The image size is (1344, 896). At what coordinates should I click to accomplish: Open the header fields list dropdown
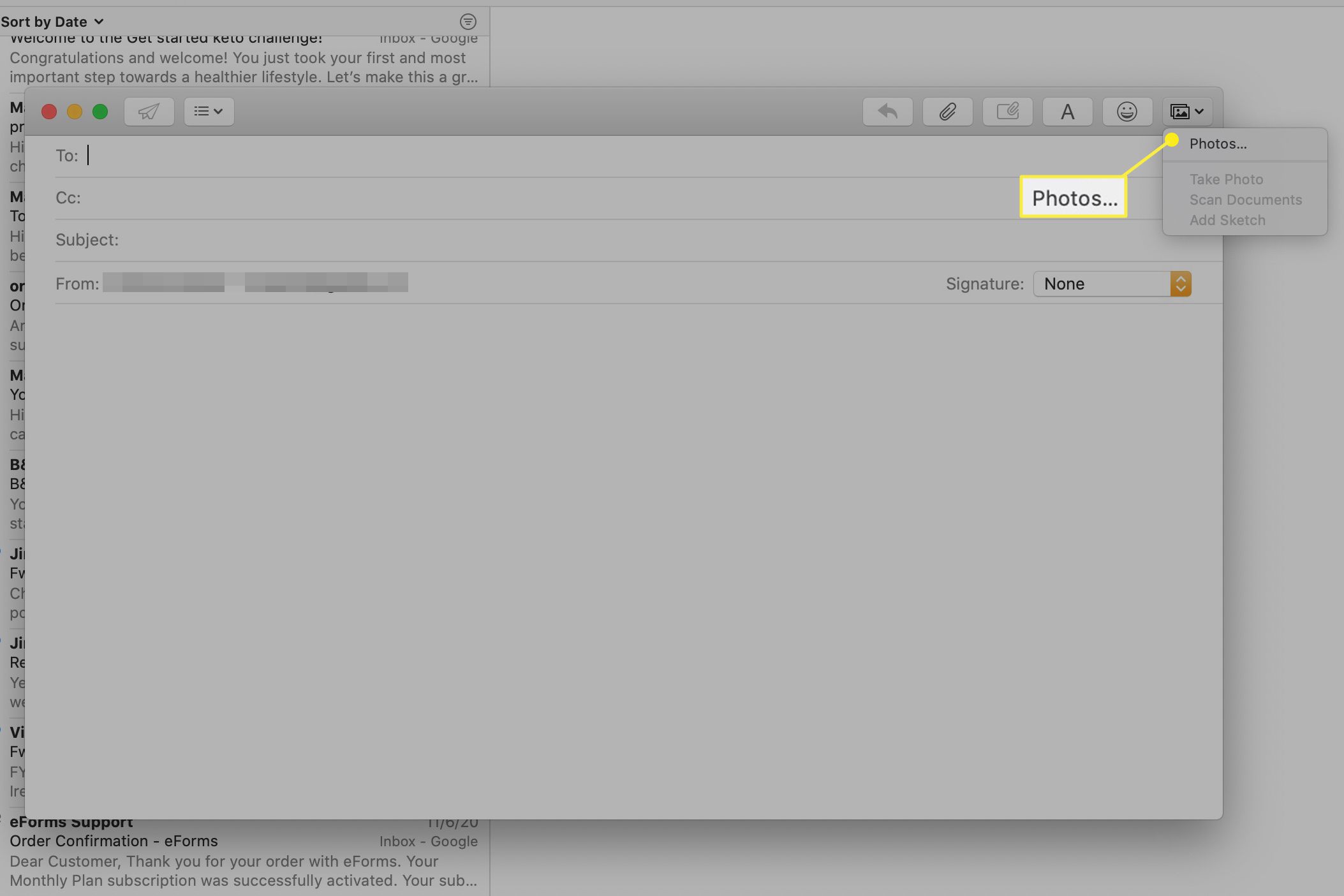click(x=209, y=112)
